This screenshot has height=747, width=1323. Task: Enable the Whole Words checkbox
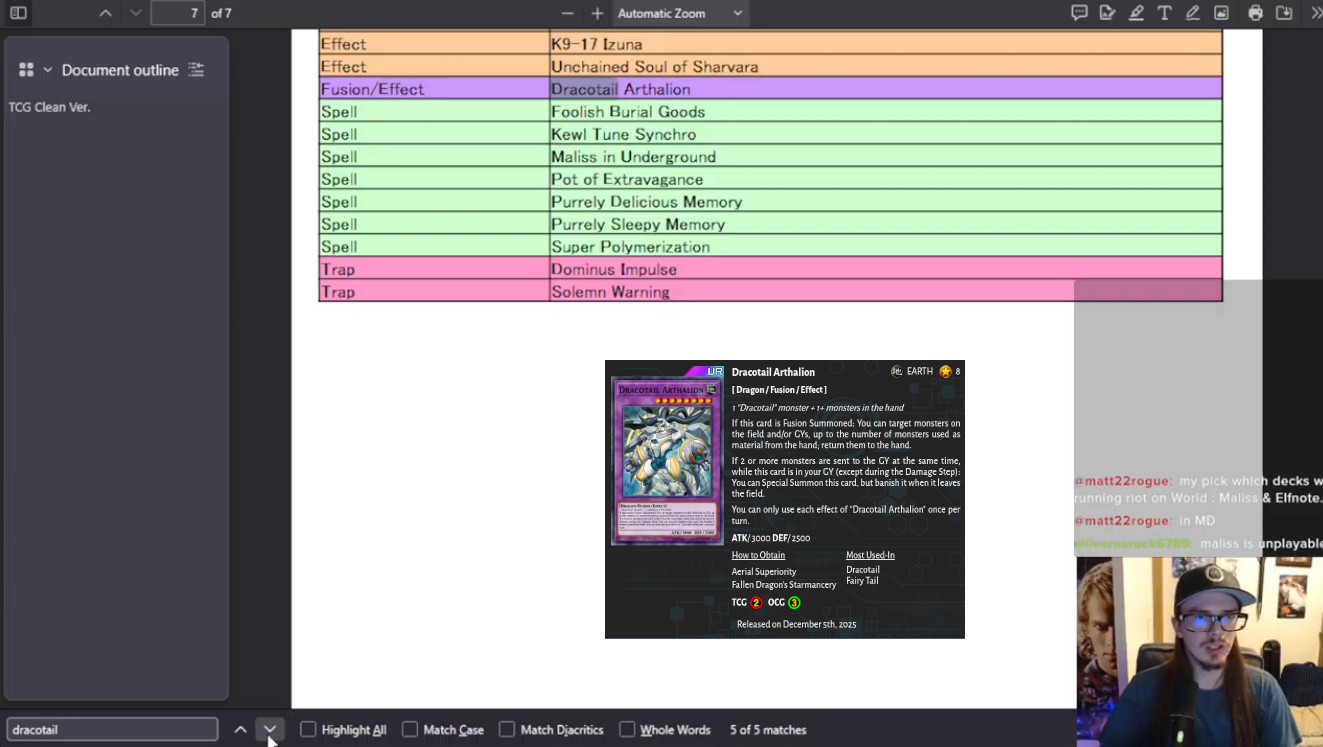coord(627,730)
